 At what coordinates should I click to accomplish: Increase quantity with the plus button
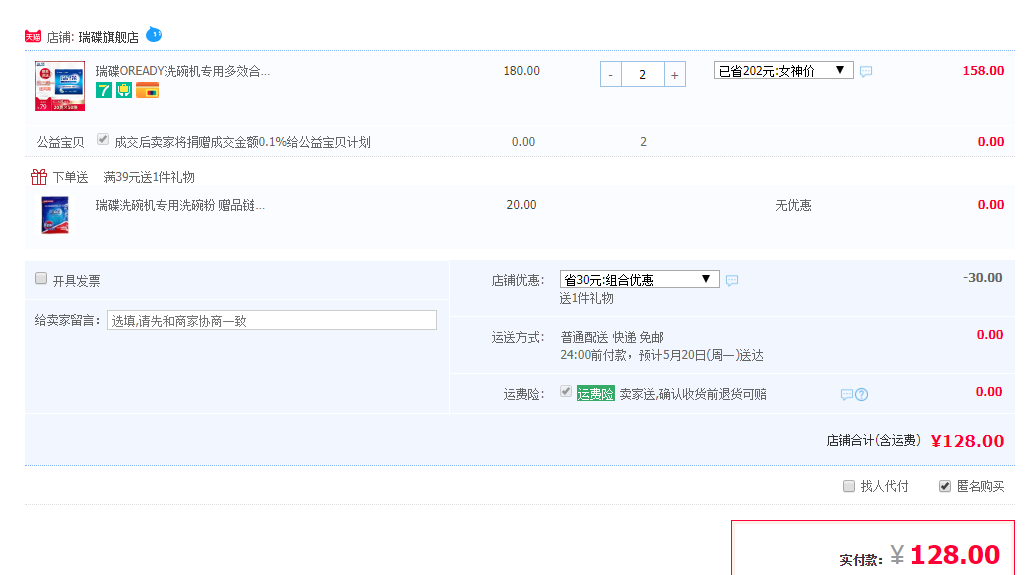(x=675, y=75)
